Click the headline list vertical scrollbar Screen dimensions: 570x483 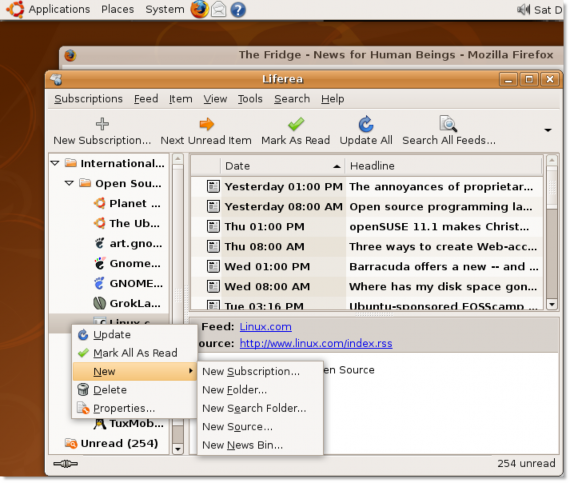(551, 232)
